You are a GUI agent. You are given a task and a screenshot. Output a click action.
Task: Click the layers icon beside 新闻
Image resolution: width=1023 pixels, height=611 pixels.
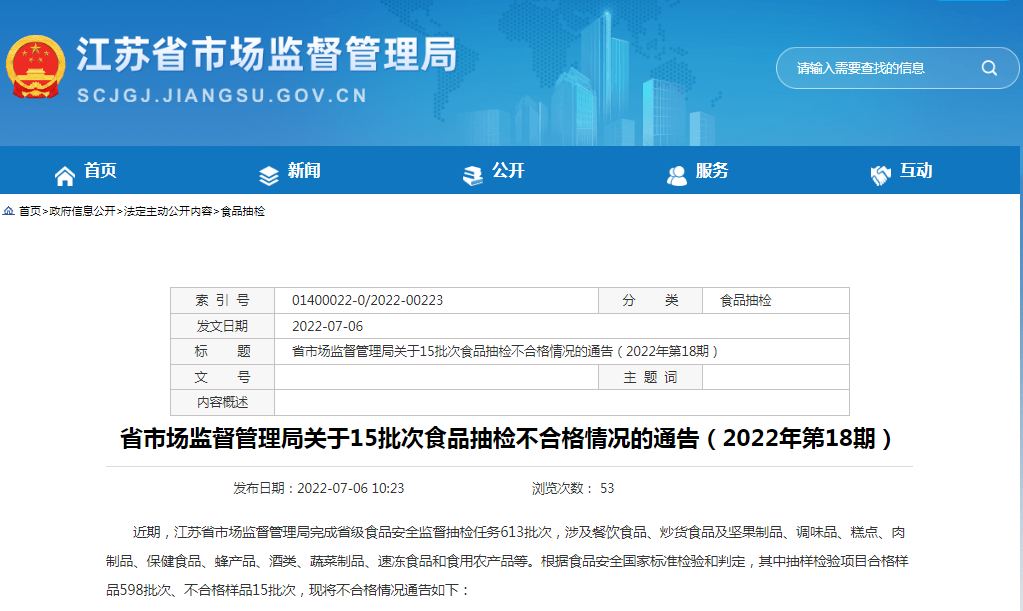(x=269, y=175)
